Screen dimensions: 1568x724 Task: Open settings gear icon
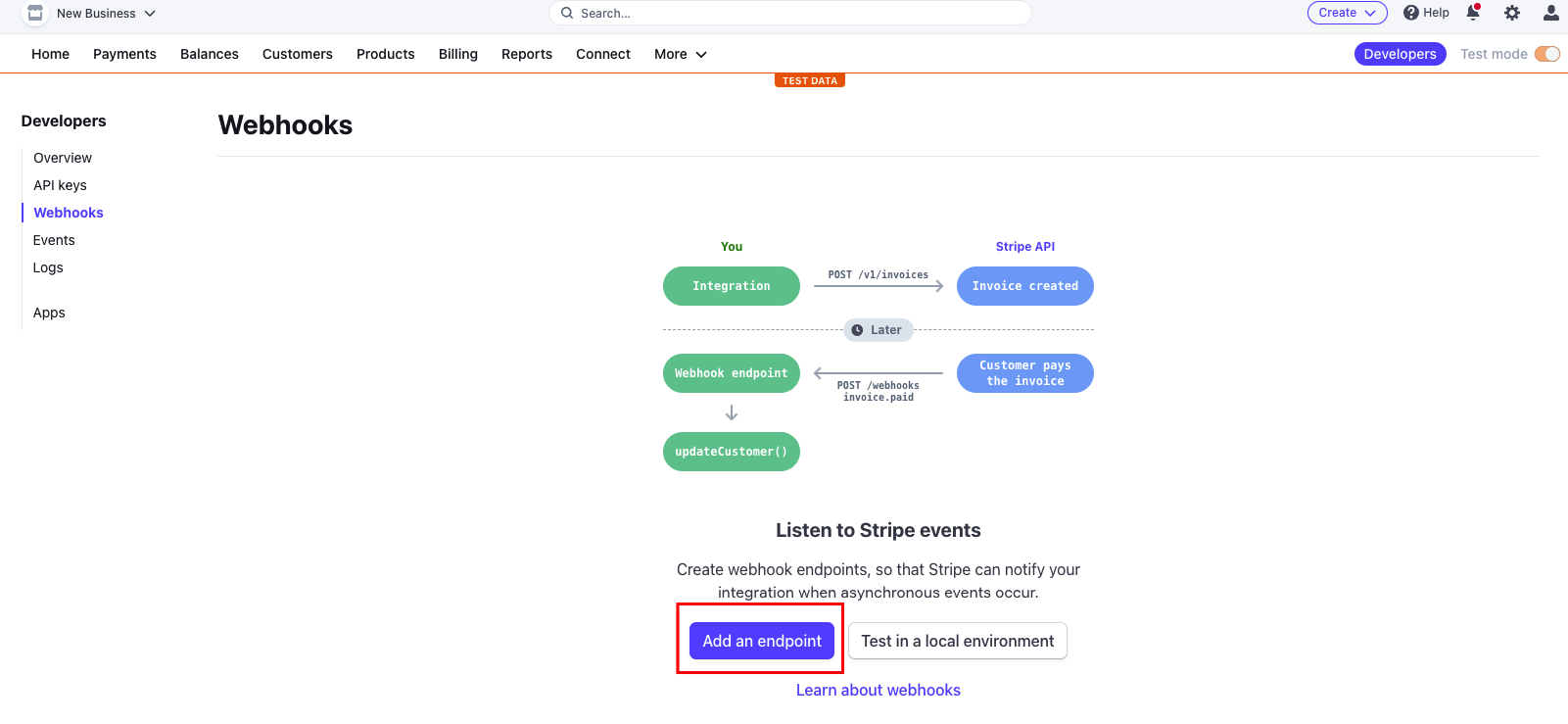tap(1512, 13)
